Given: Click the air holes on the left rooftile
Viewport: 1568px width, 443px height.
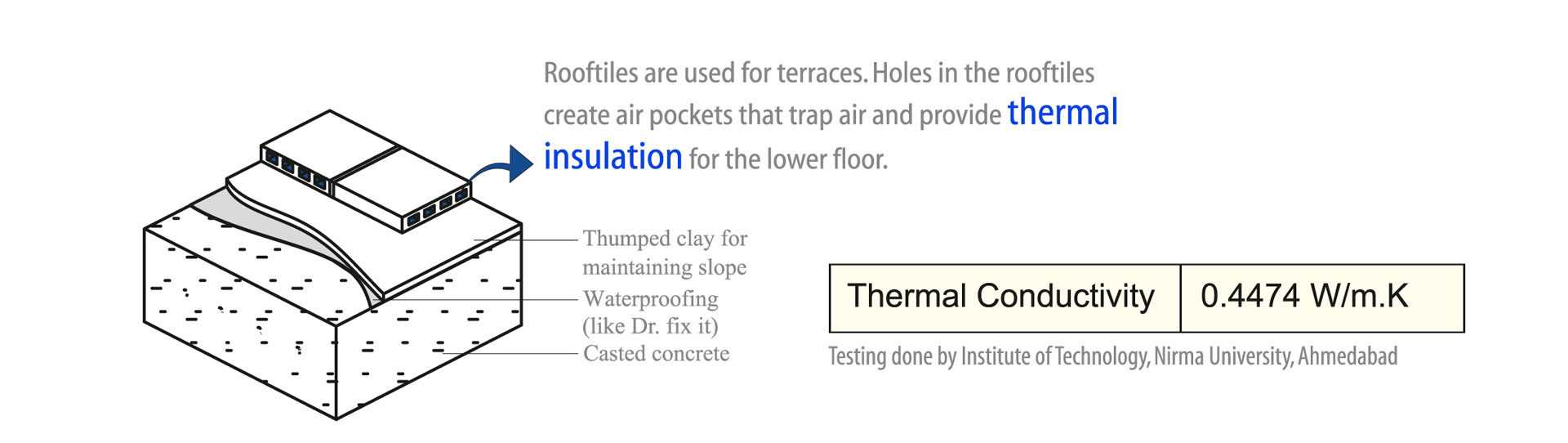Looking at the screenshot, I should [x=296, y=169].
